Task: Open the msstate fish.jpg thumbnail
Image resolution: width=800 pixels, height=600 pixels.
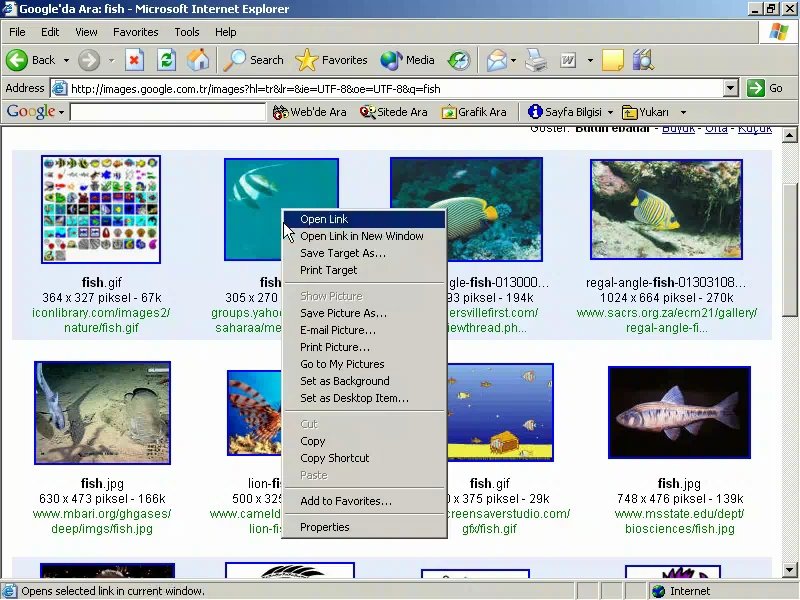Action: pos(679,412)
